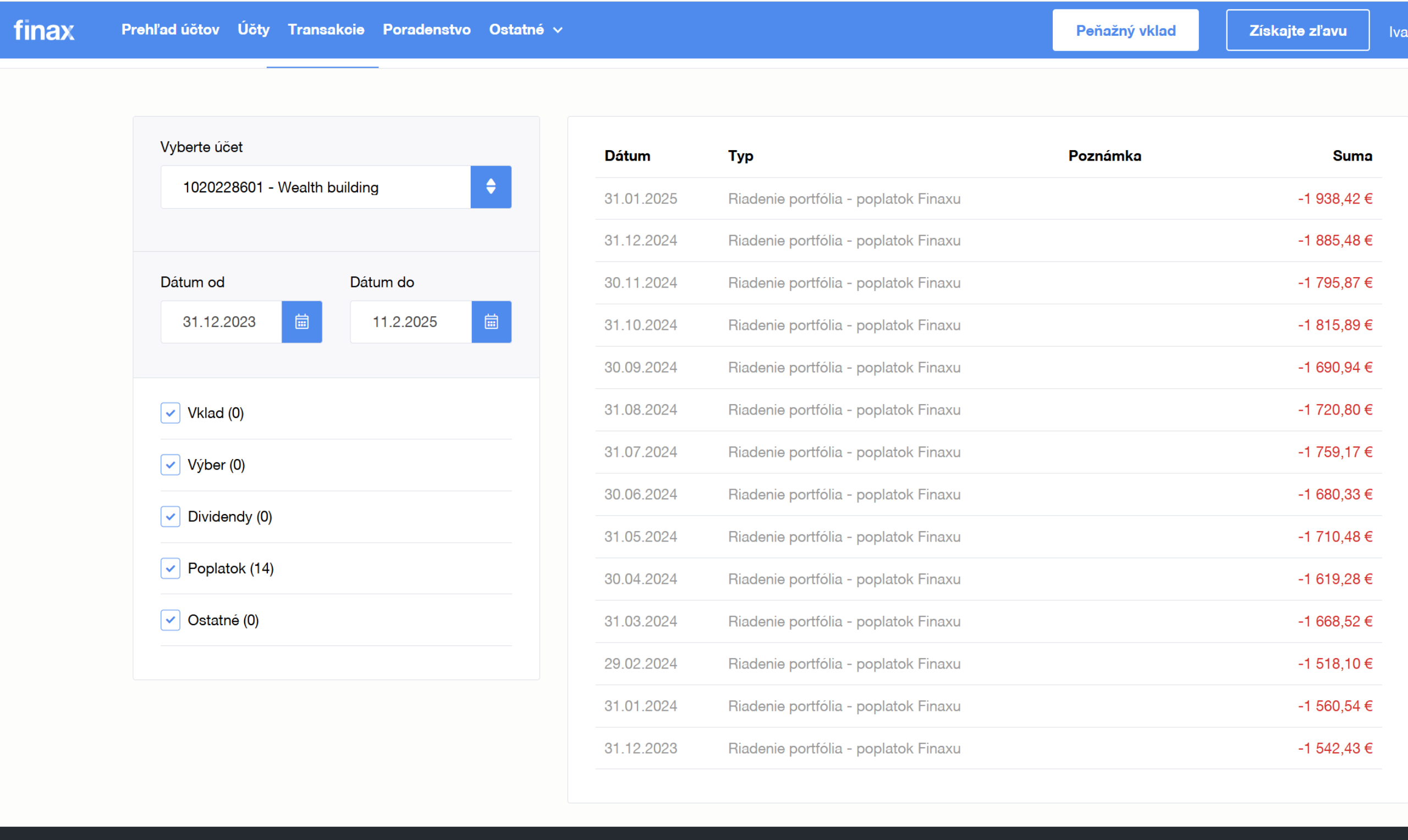Disable the Dividendy (0) filter
Image resolution: width=1408 pixels, height=840 pixels.
point(170,516)
